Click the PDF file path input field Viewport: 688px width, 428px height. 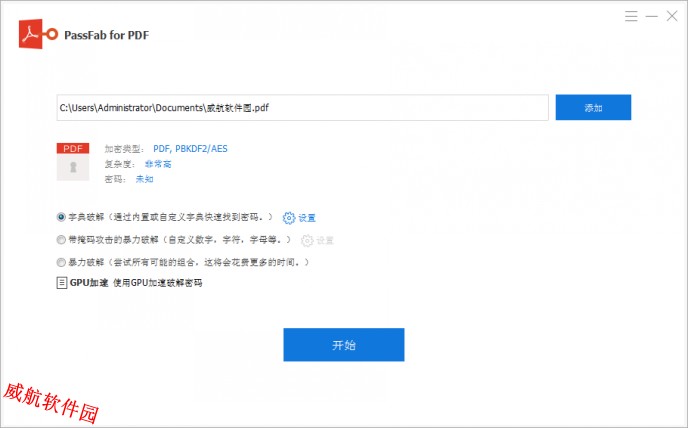[x=302, y=107]
